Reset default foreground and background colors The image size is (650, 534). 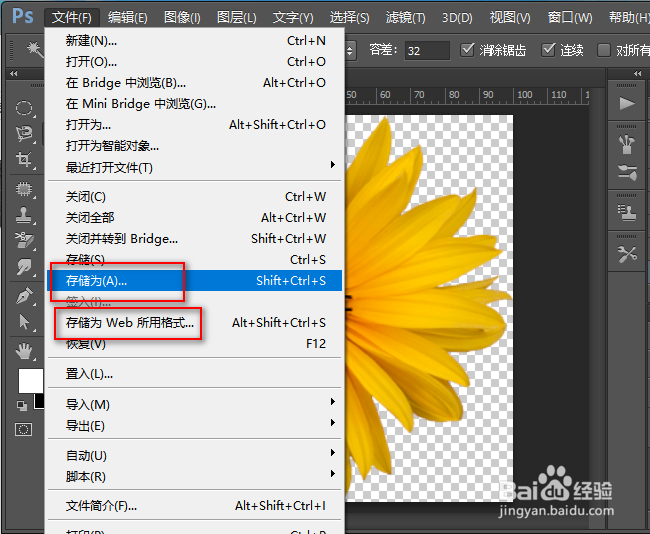tap(22, 405)
